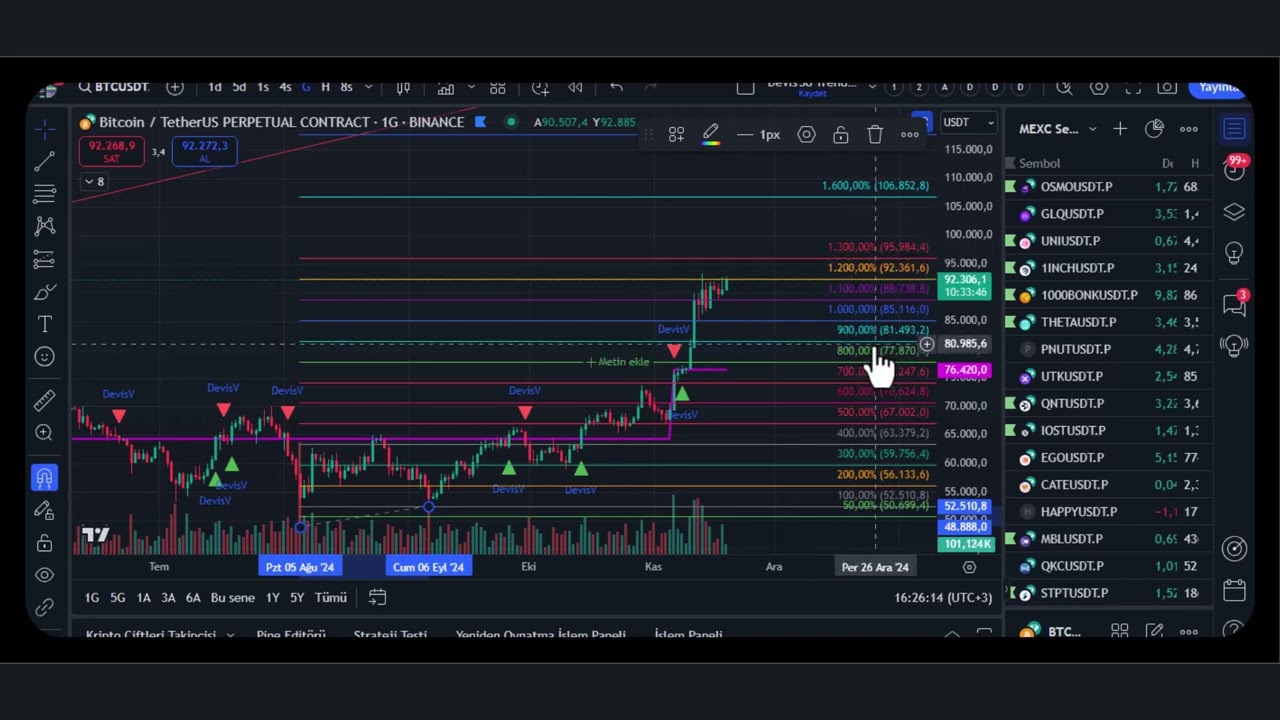The image size is (1280, 720).
Task: Click the Kaydet save link
Action: (x=812, y=93)
